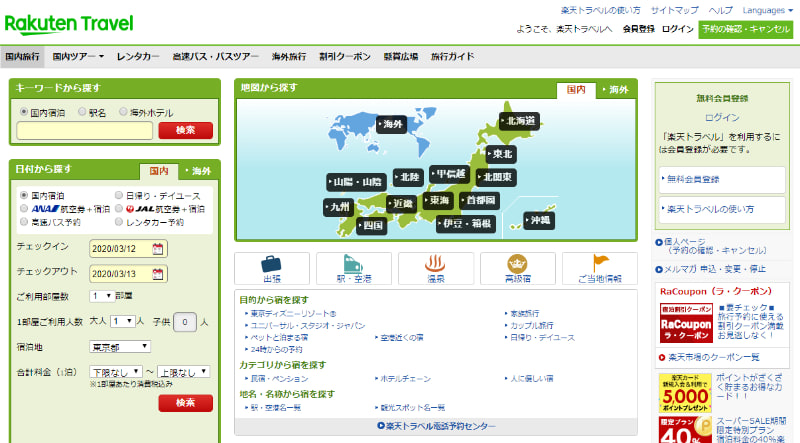Open 割引クーポン navigation item
The width and height of the screenshot is (800, 443).
click(345, 57)
